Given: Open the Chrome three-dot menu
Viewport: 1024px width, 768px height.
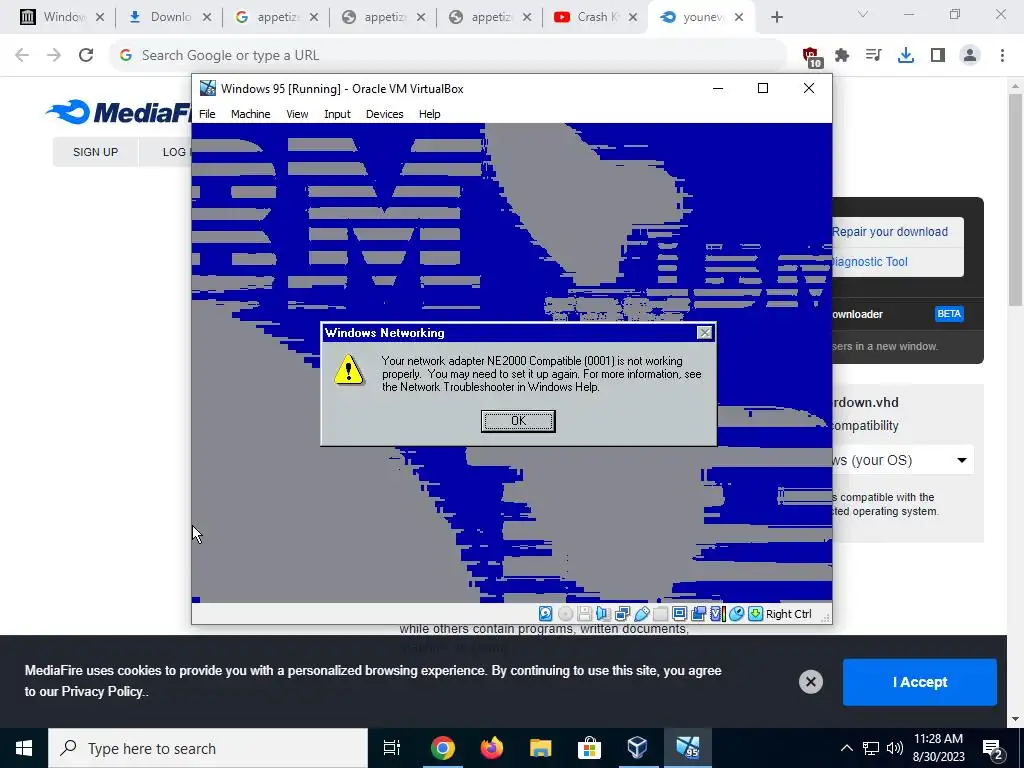Looking at the screenshot, I should coord(1002,55).
